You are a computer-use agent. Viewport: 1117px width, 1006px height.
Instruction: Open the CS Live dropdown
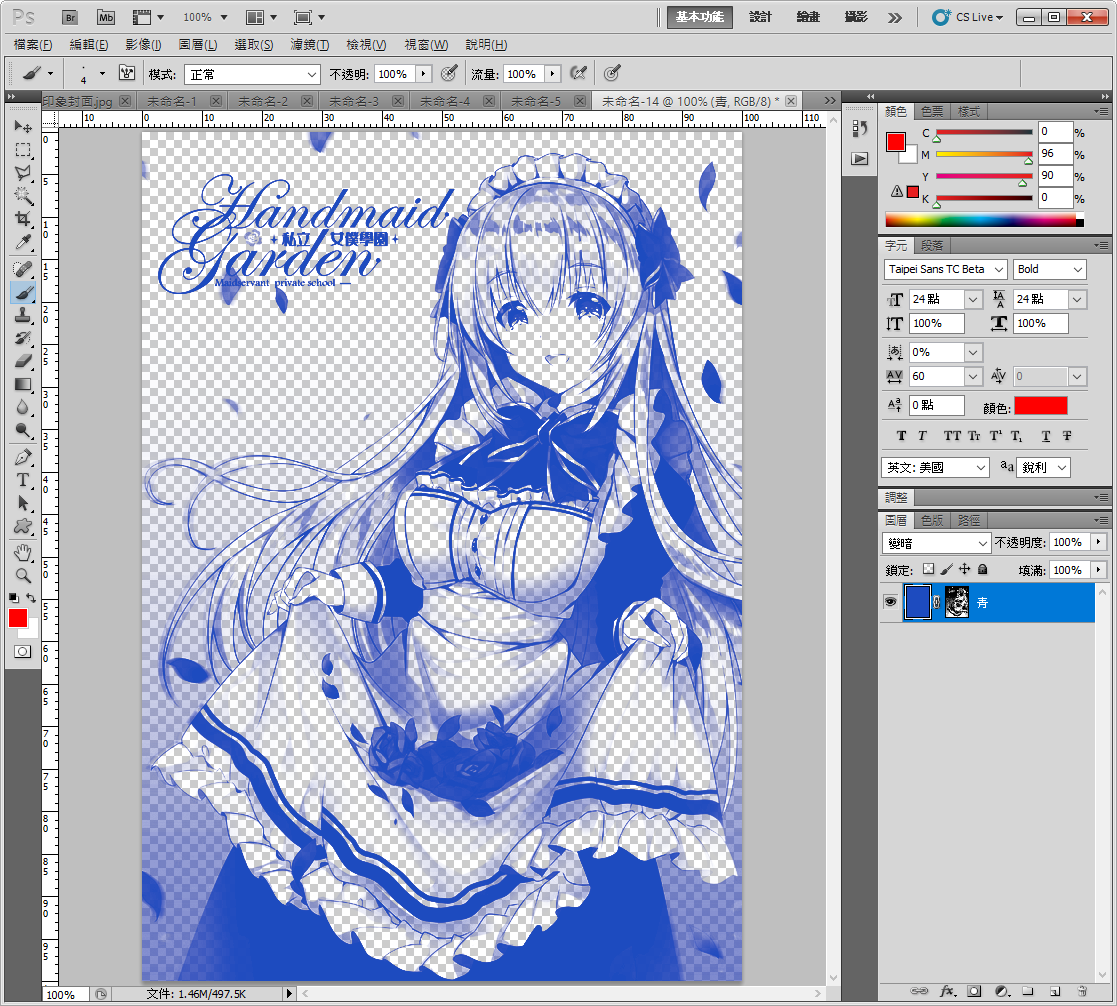point(967,17)
